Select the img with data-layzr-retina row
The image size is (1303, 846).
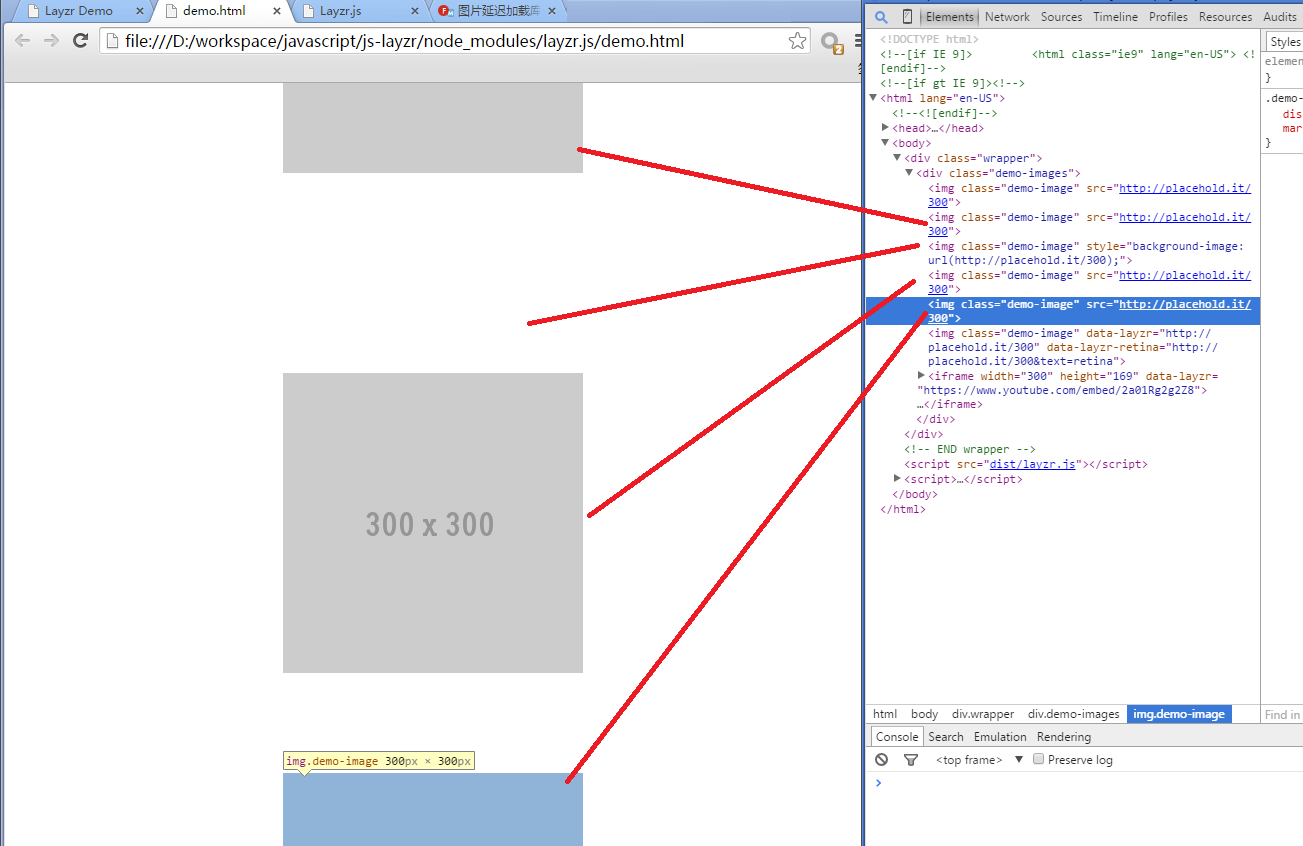coord(1063,347)
